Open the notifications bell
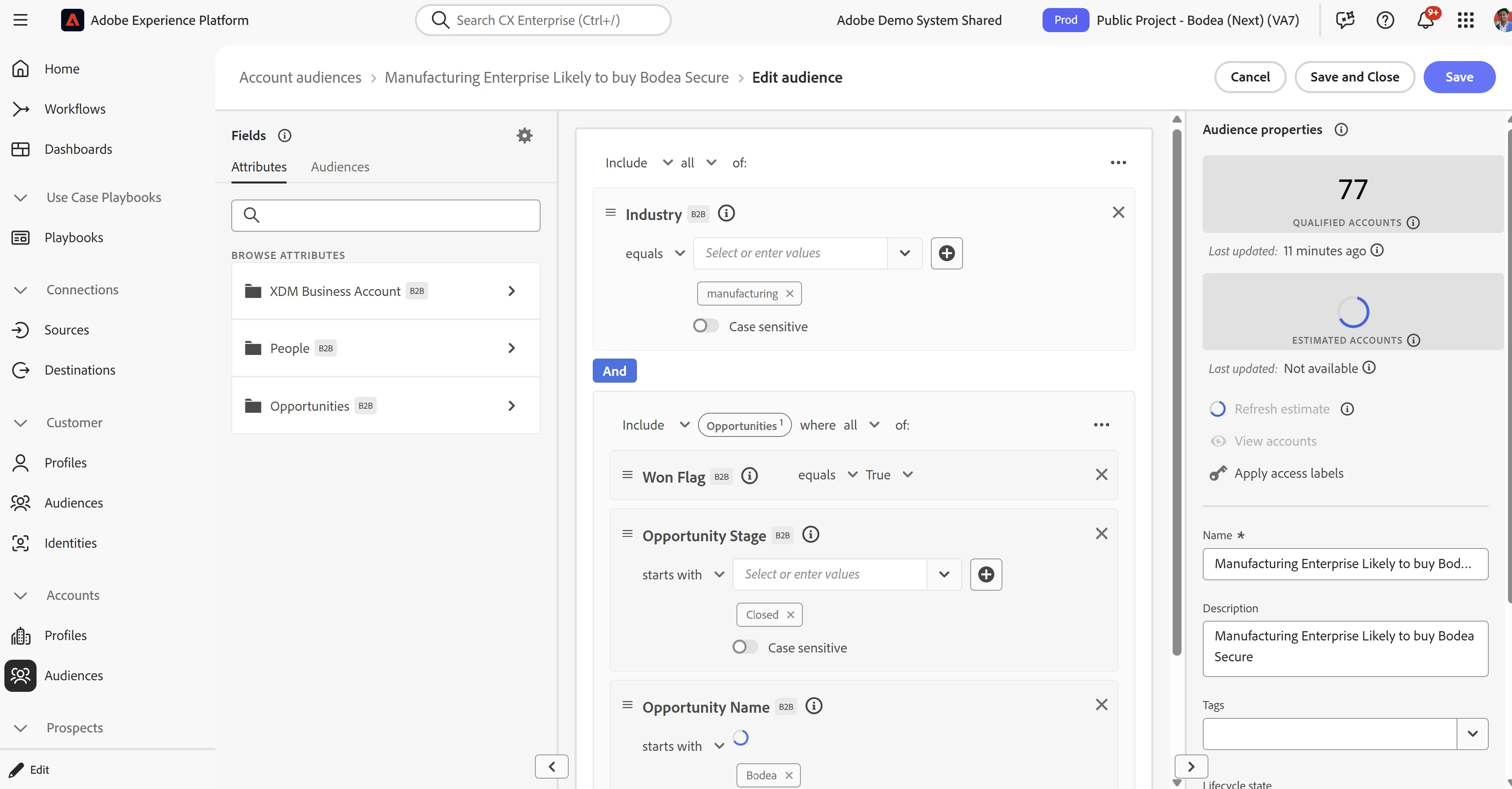The image size is (1512, 789). (1425, 20)
